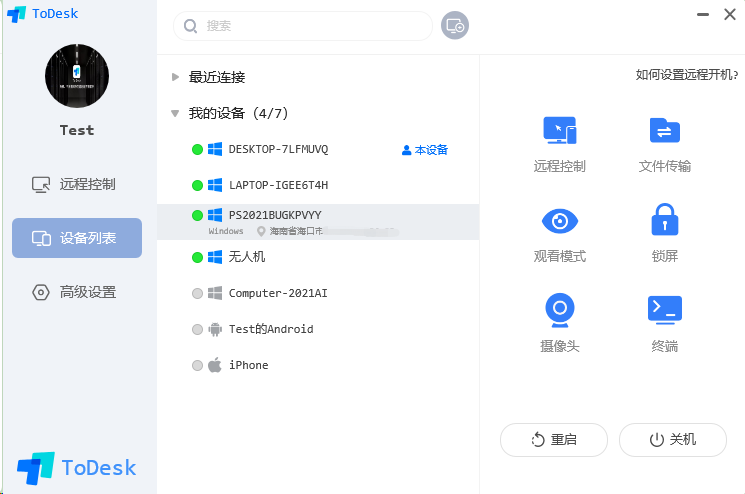Open Advanced Settings (高级设置) in sidebar
The height and width of the screenshot is (494, 745).
pos(77,292)
